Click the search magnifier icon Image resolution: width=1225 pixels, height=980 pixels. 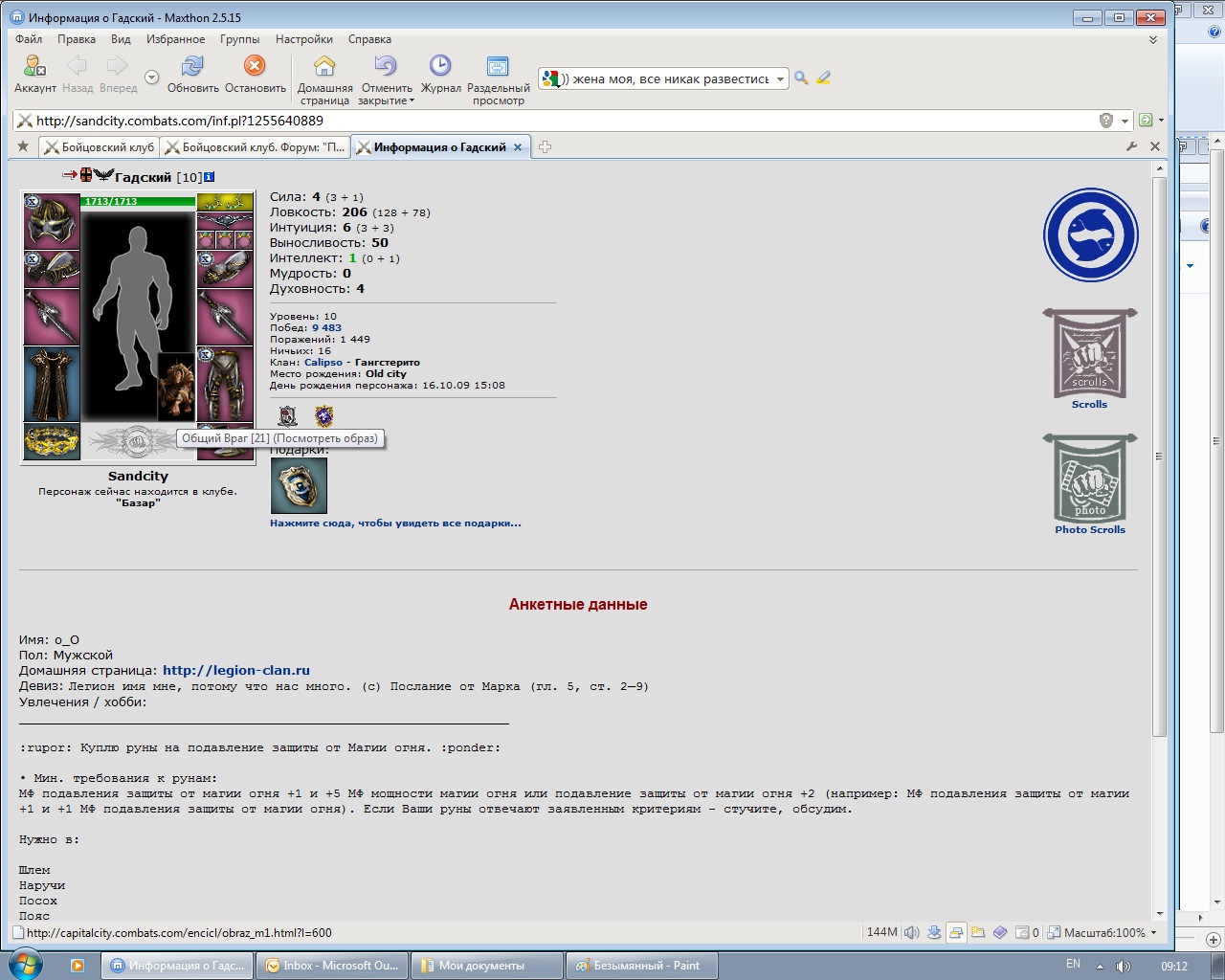pyautogui.click(x=801, y=78)
